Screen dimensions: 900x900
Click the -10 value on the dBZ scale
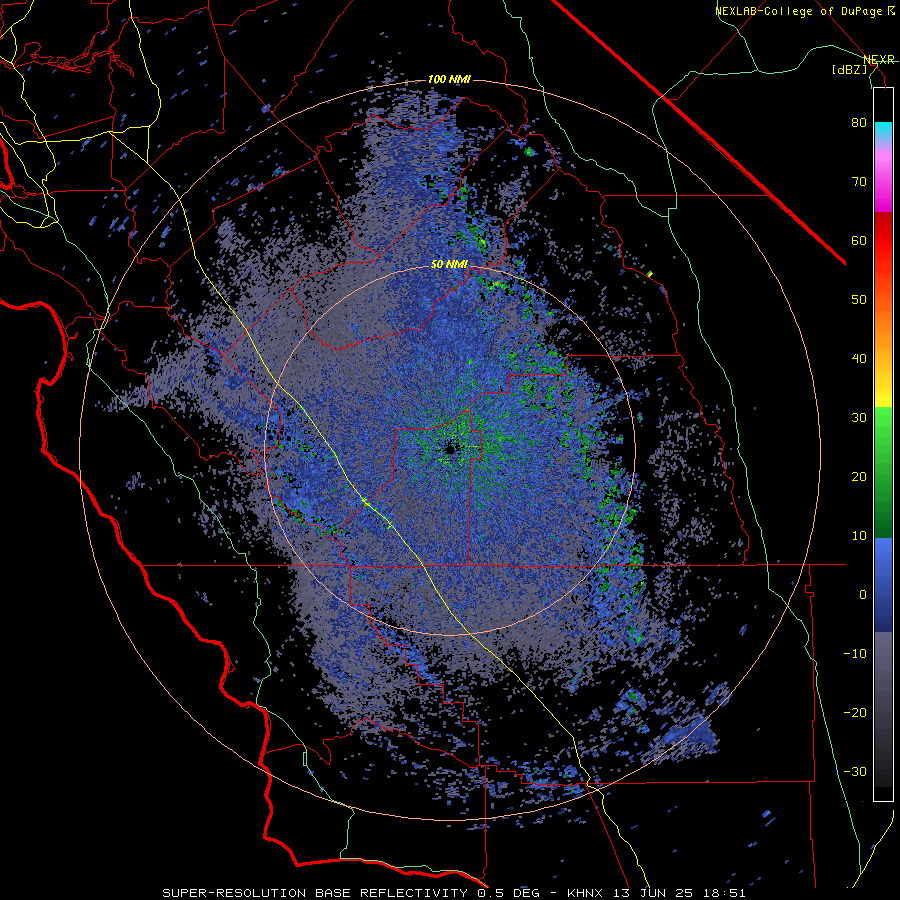855,654
